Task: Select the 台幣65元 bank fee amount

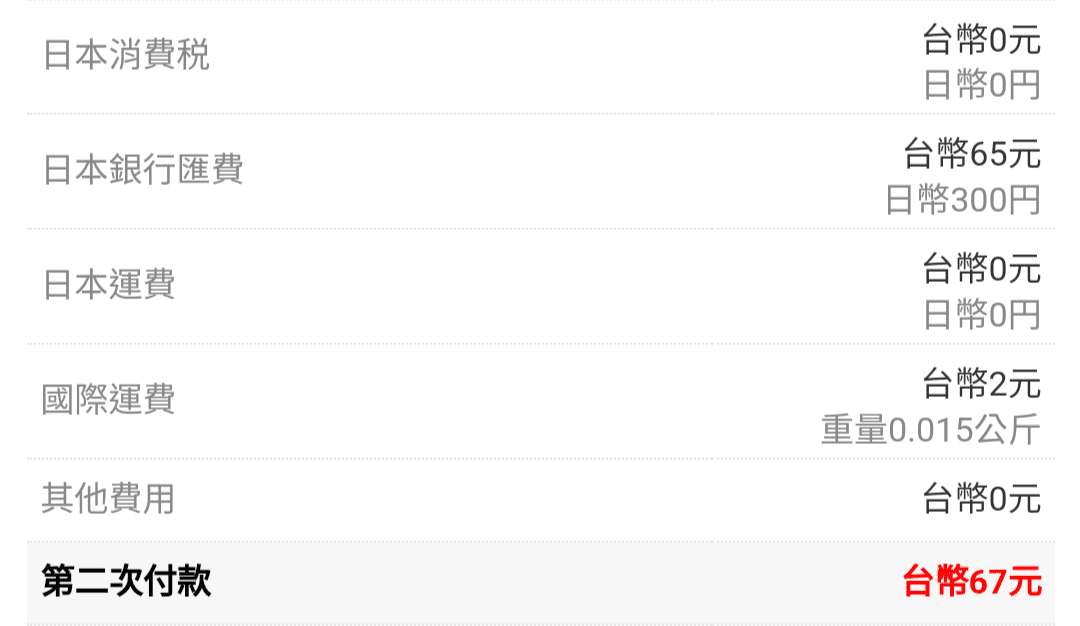Action: [972, 154]
